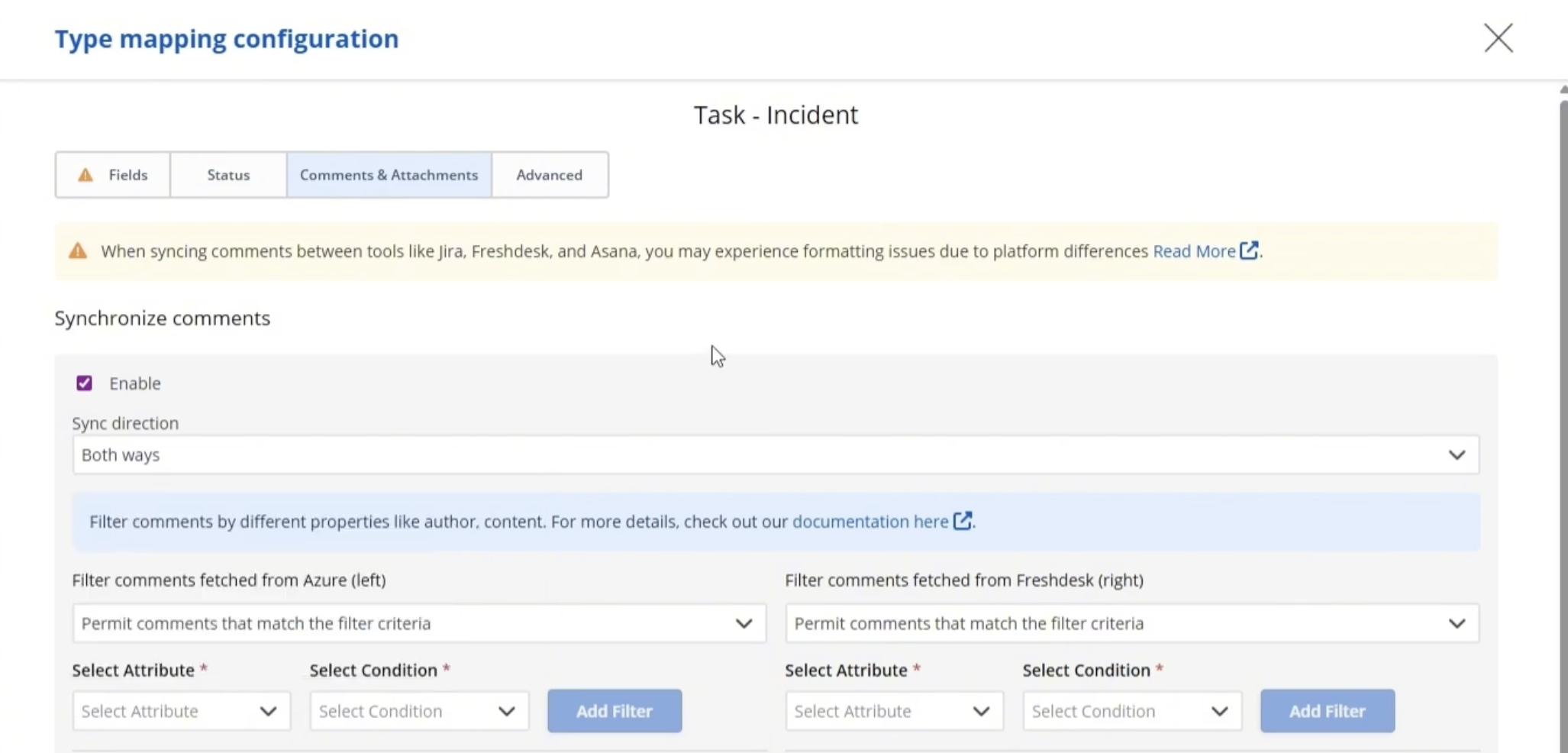Open the Fields tab
1568x753 pixels.
[113, 175]
